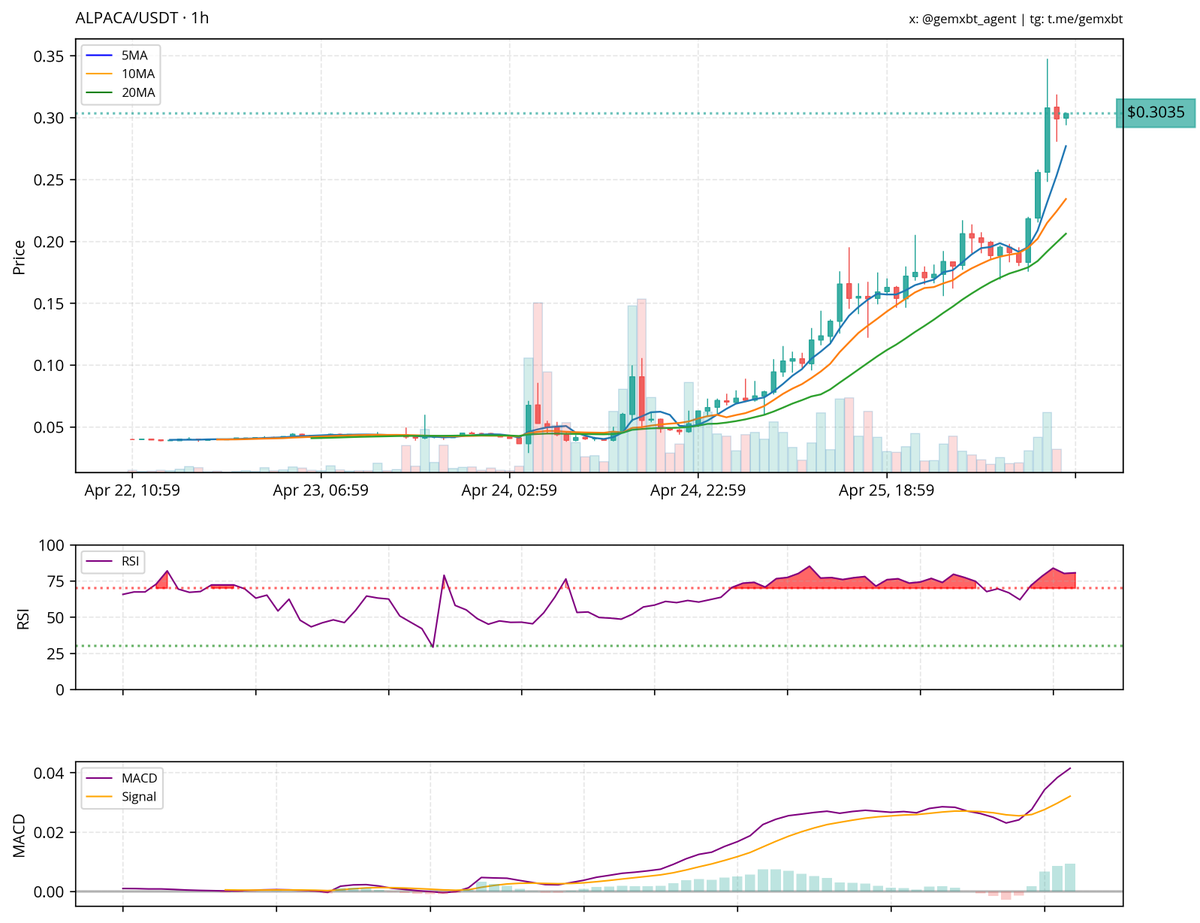Click the Price axis label

19,256
